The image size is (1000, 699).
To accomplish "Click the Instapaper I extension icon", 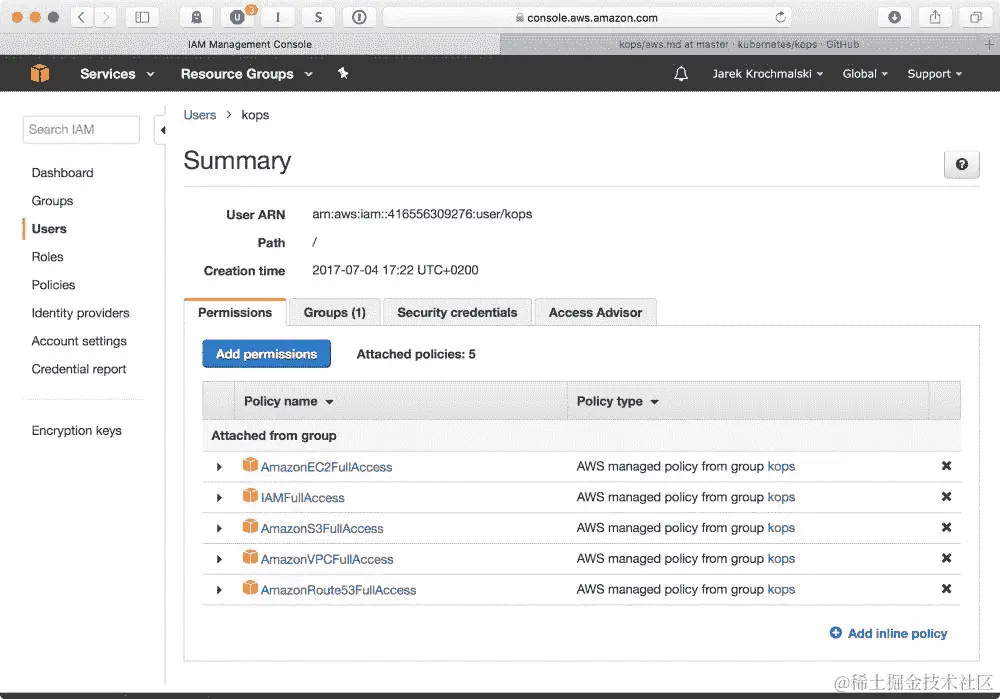I will [x=277, y=17].
